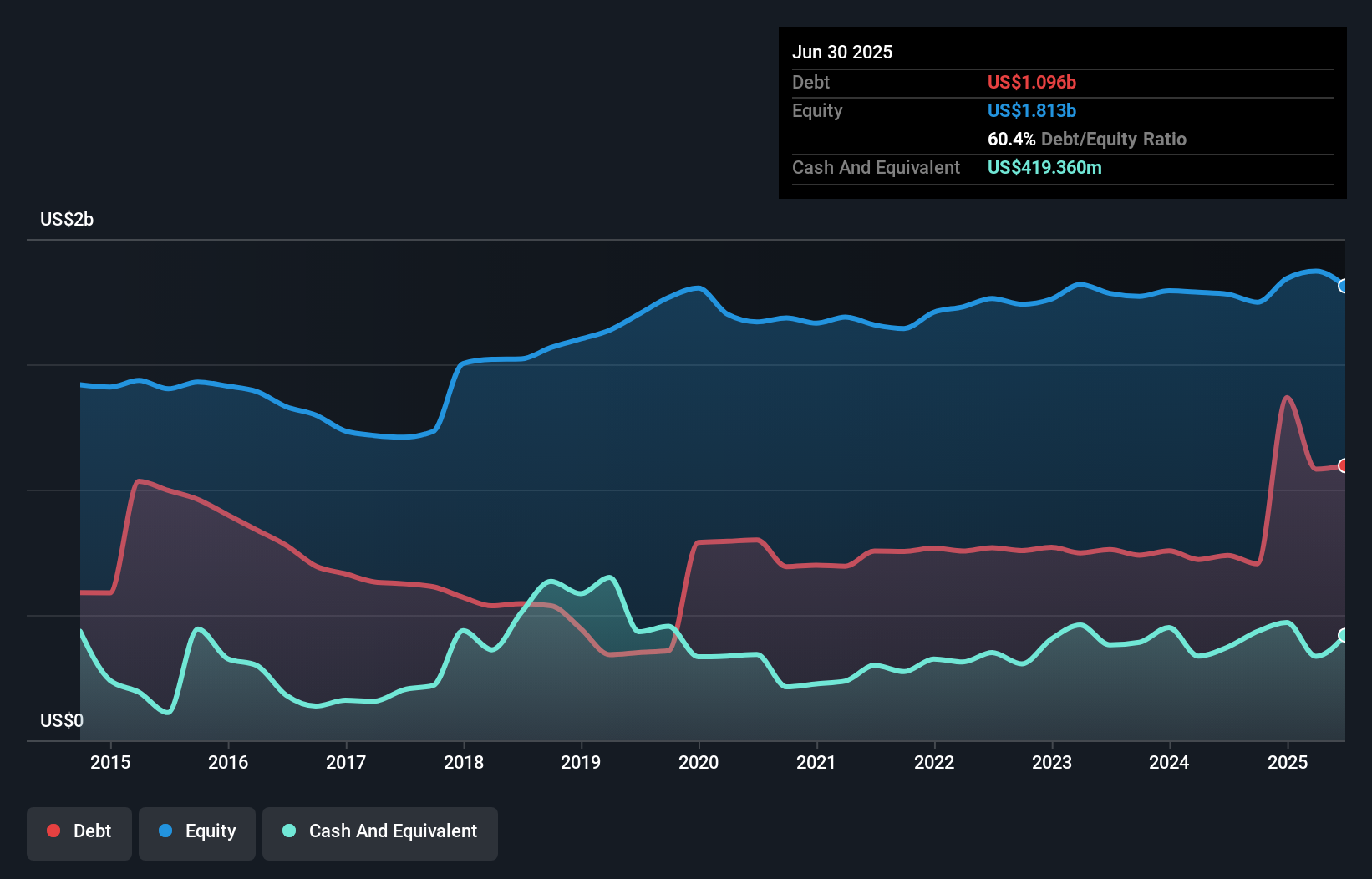The image size is (1372, 879).
Task: Toggle Cash And Equivalent via its teal legend dot
Action: 288,831
